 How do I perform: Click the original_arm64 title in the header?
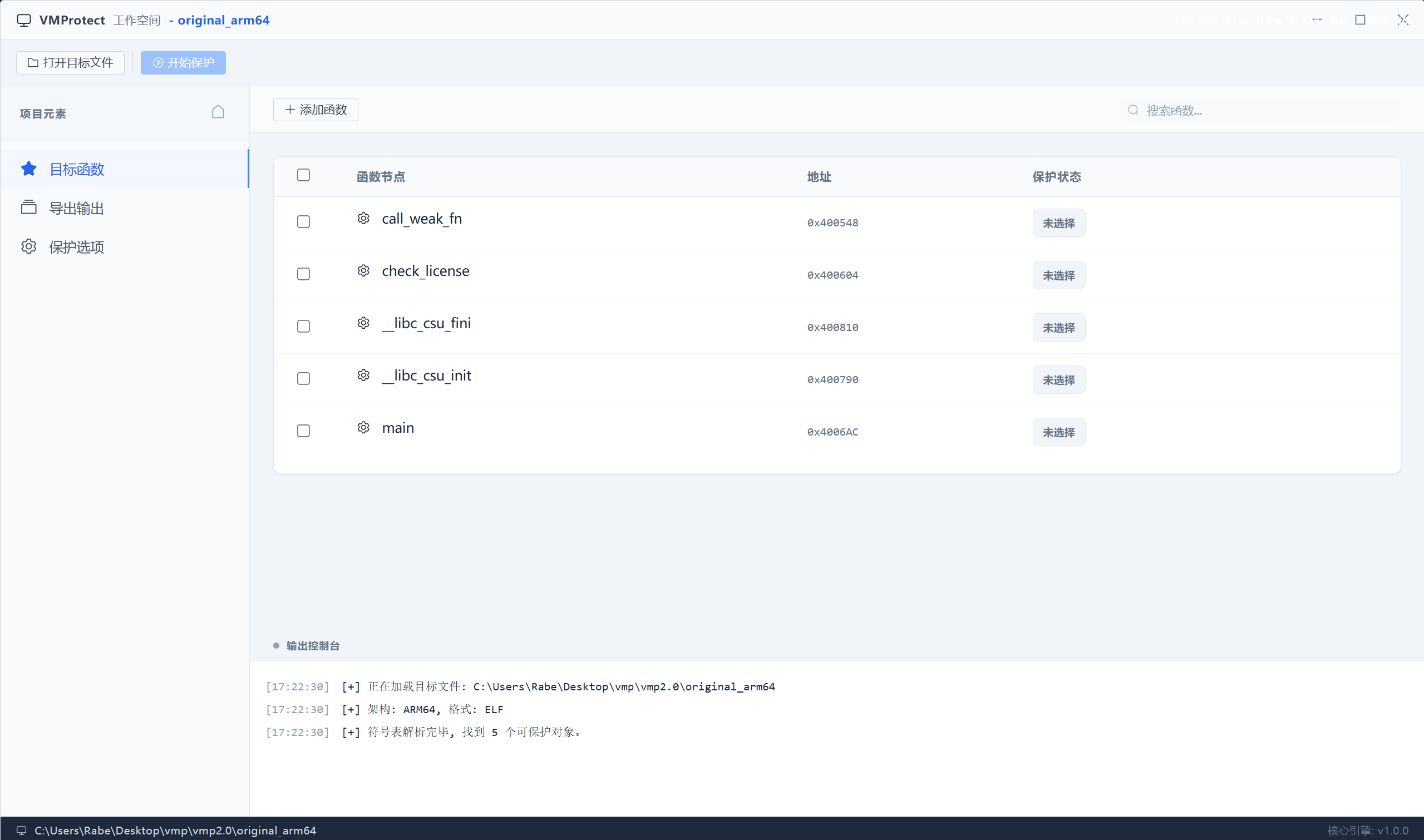pyautogui.click(x=224, y=21)
